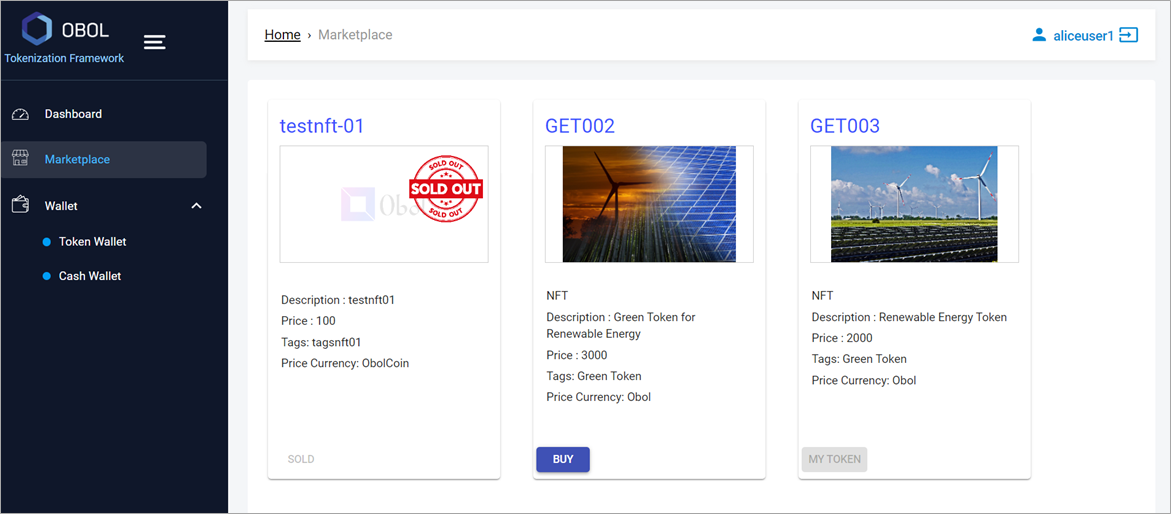The image size is (1171, 514).
Task: Click MY TOKEN button on GET003
Action: coord(834,459)
